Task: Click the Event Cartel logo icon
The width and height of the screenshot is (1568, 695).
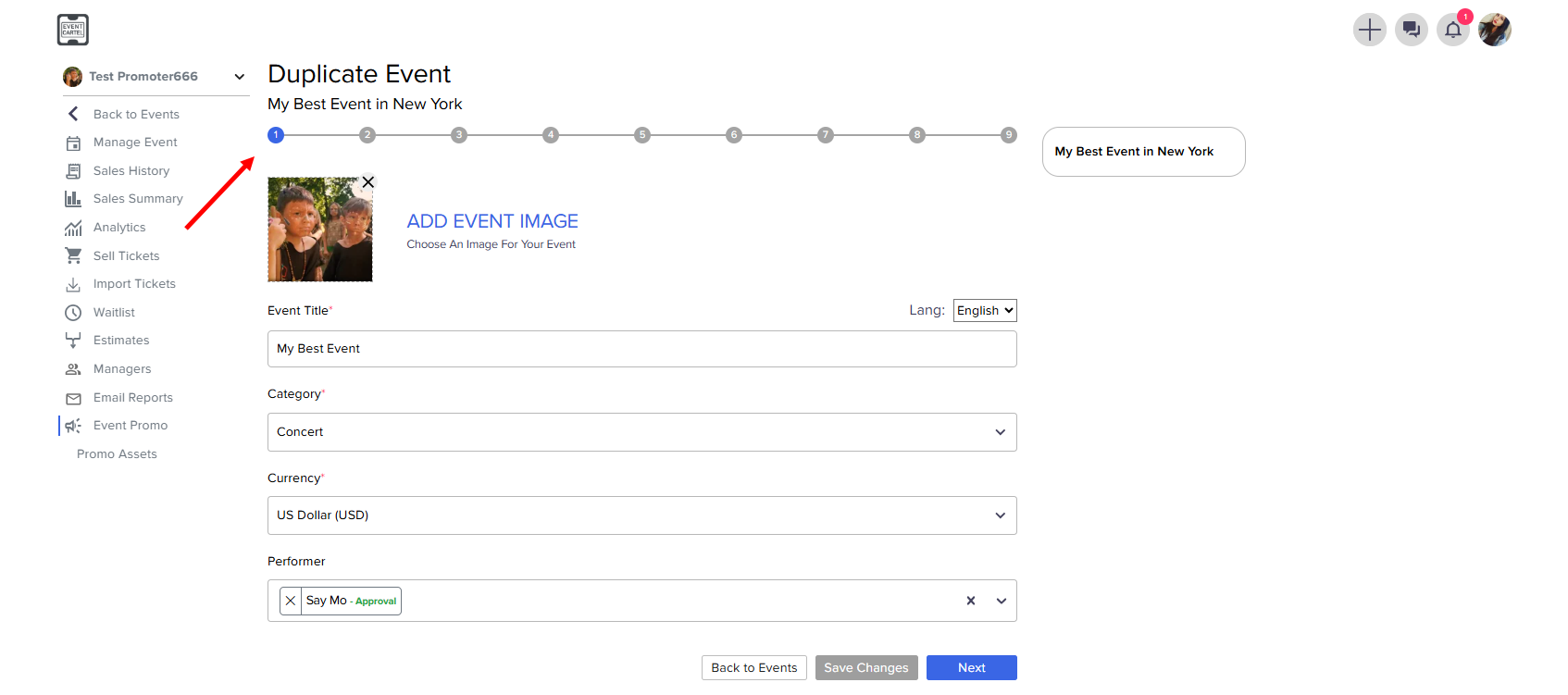Action: pos(73,30)
